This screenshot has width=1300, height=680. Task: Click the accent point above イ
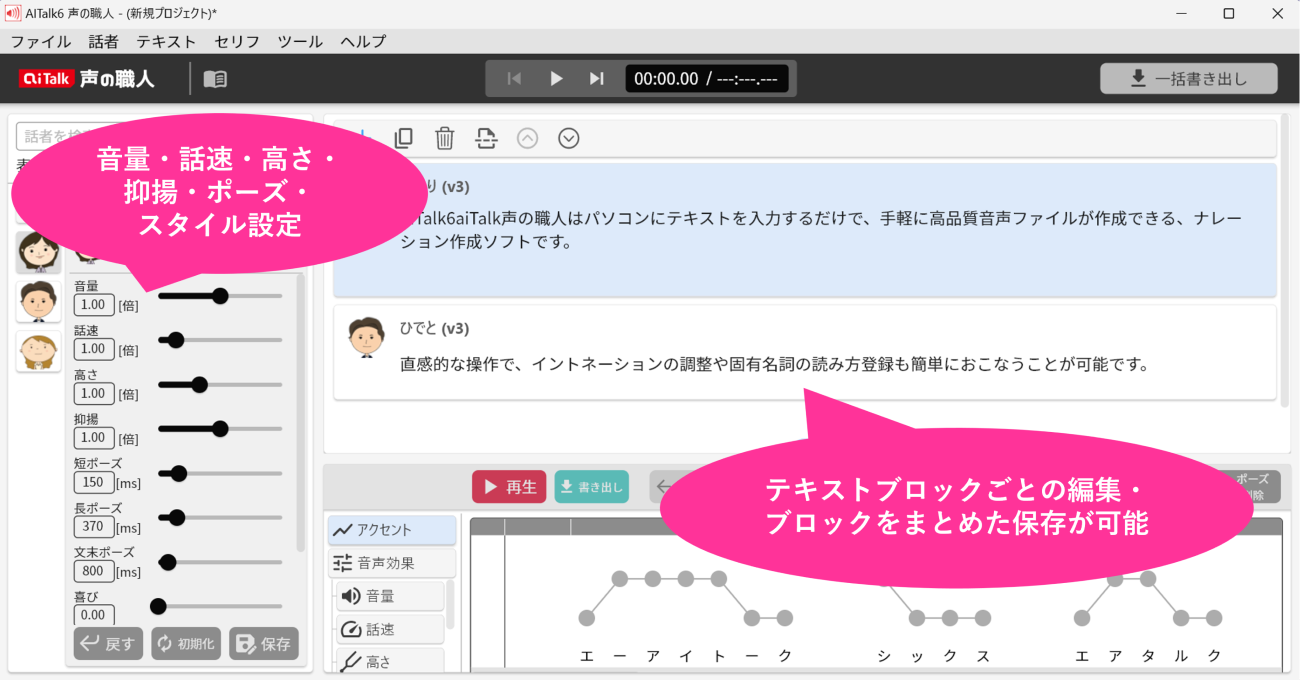685,578
